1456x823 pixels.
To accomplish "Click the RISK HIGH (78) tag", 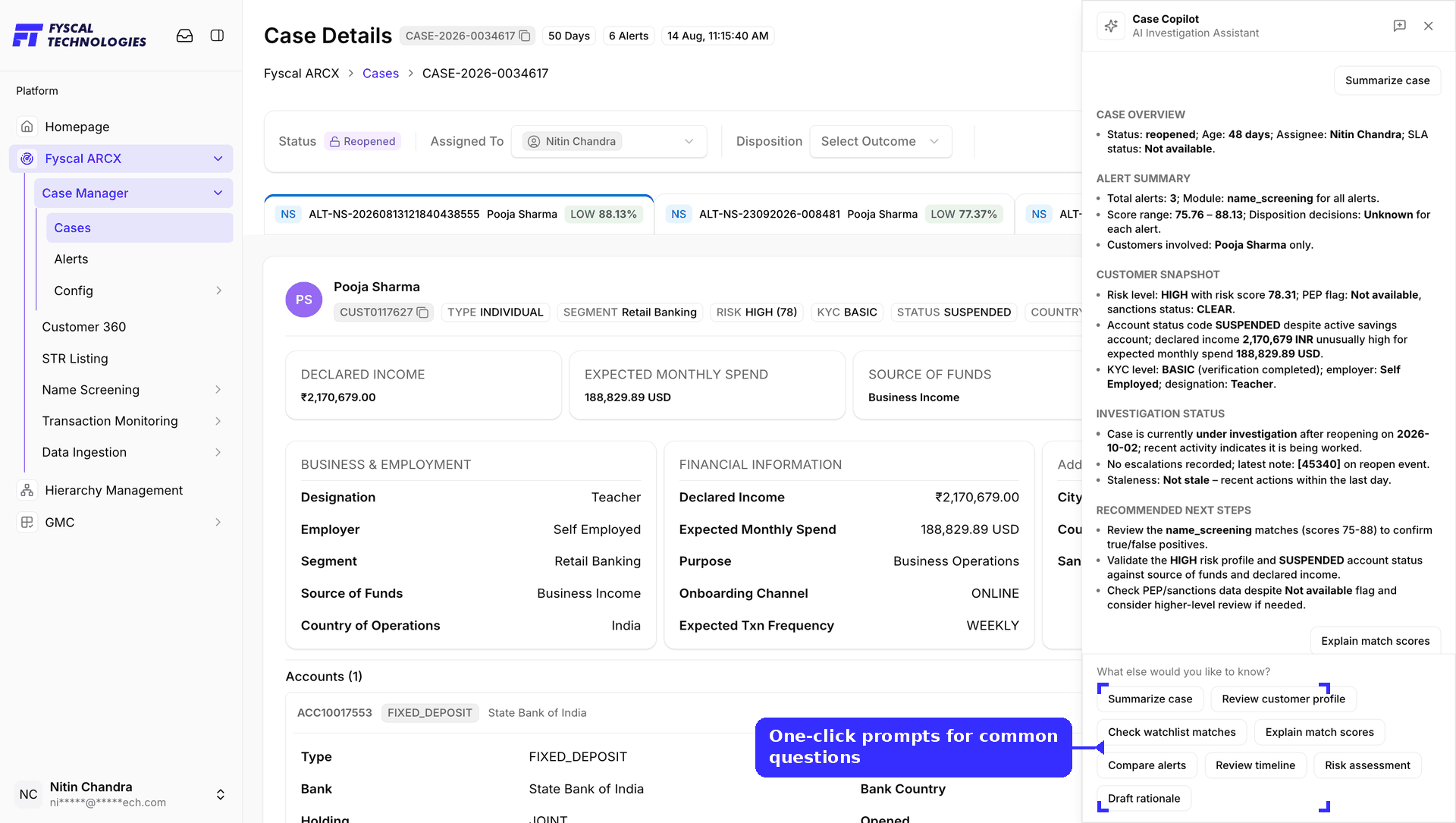I will click(x=757, y=313).
